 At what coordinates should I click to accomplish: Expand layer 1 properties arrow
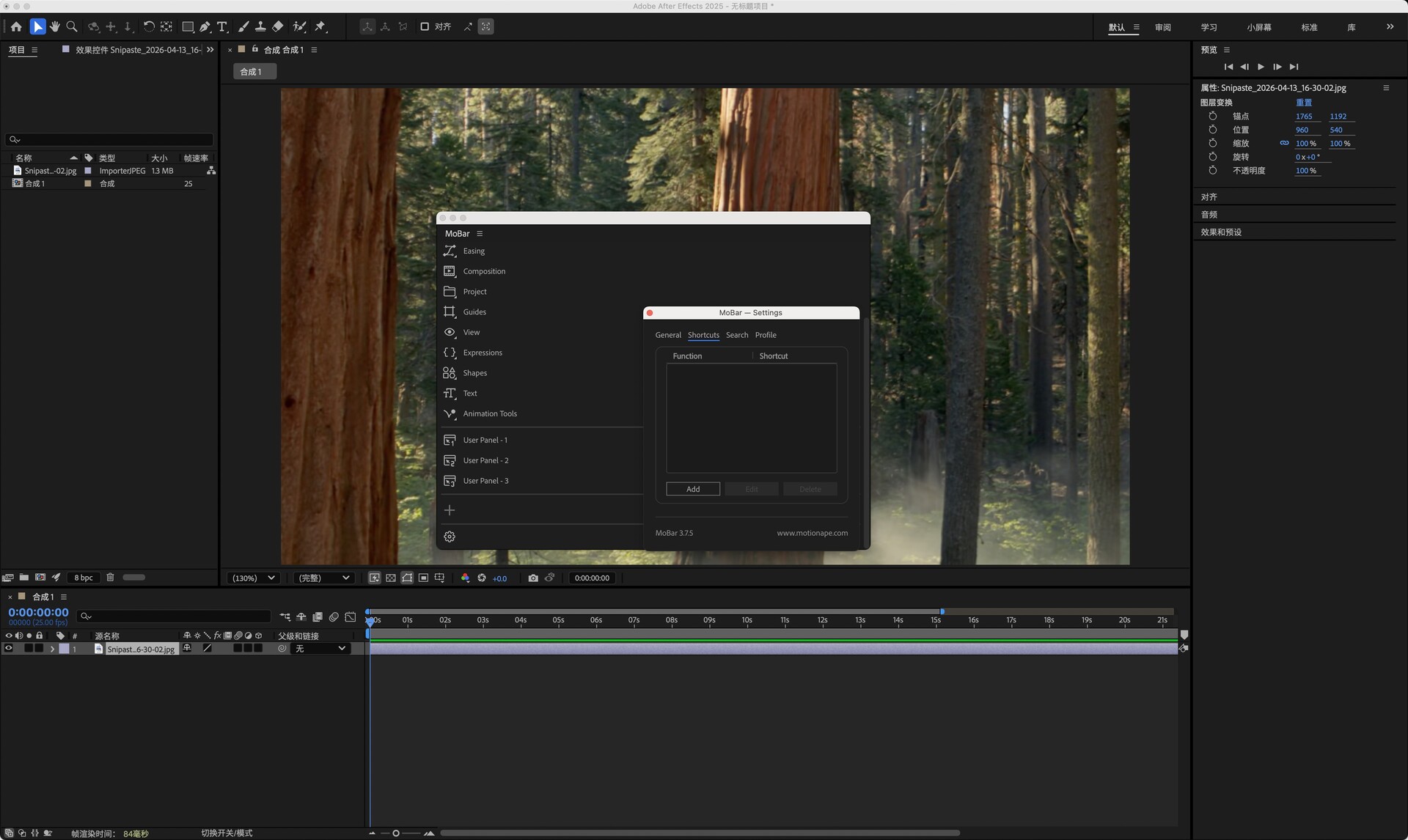[x=52, y=649]
